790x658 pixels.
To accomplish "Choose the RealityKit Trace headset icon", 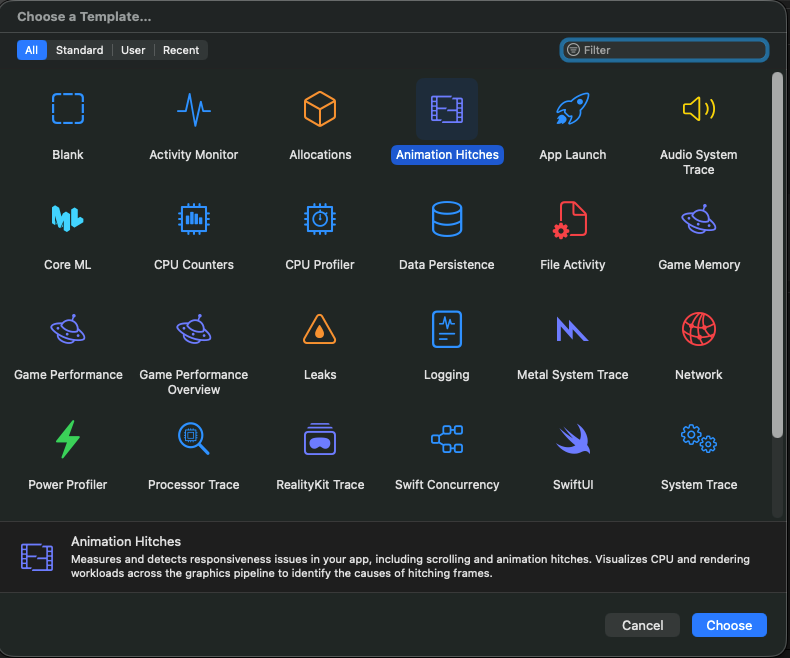I will click(320, 439).
